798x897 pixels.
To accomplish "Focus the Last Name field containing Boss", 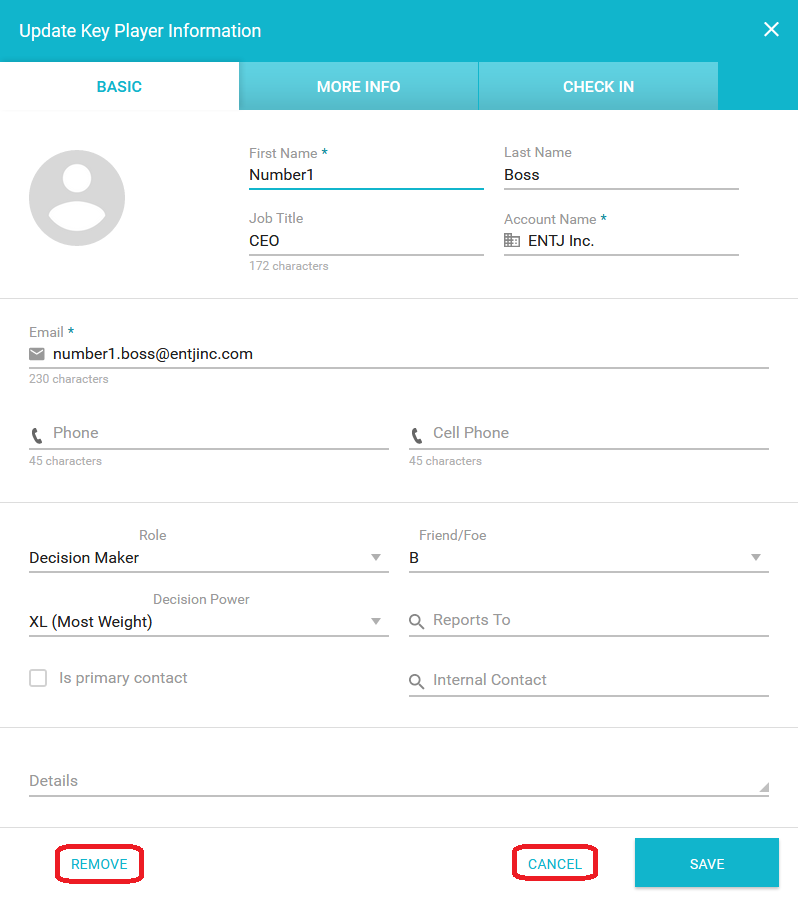I will point(621,175).
